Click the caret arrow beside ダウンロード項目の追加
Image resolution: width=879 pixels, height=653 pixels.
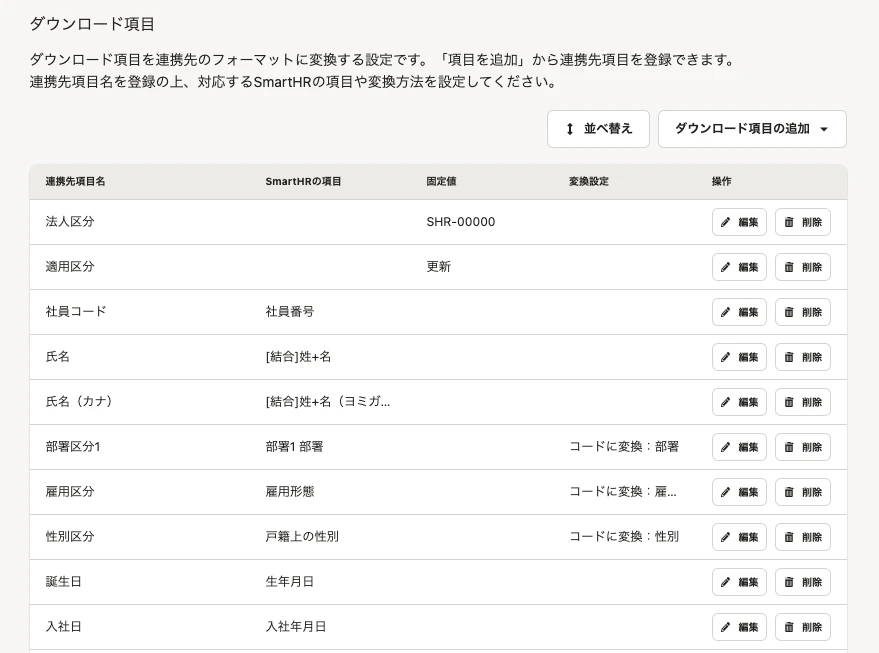tap(824, 129)
